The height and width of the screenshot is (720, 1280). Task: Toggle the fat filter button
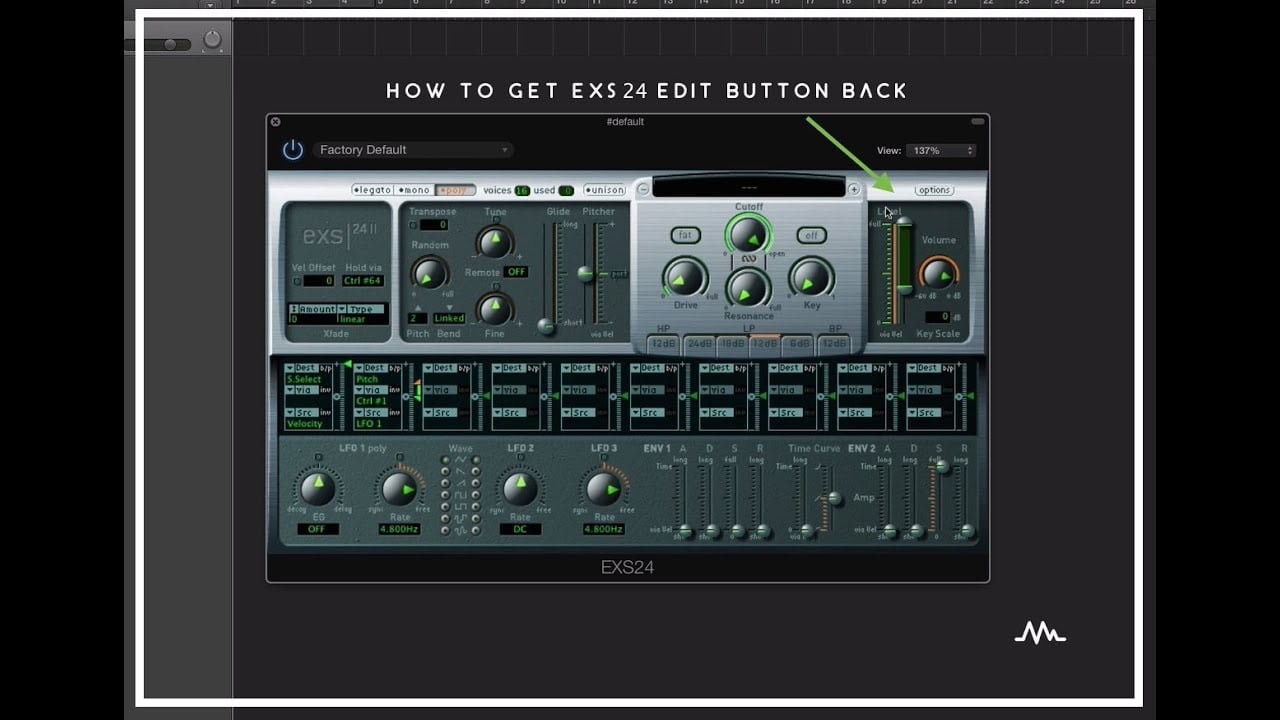click(685, 236)
